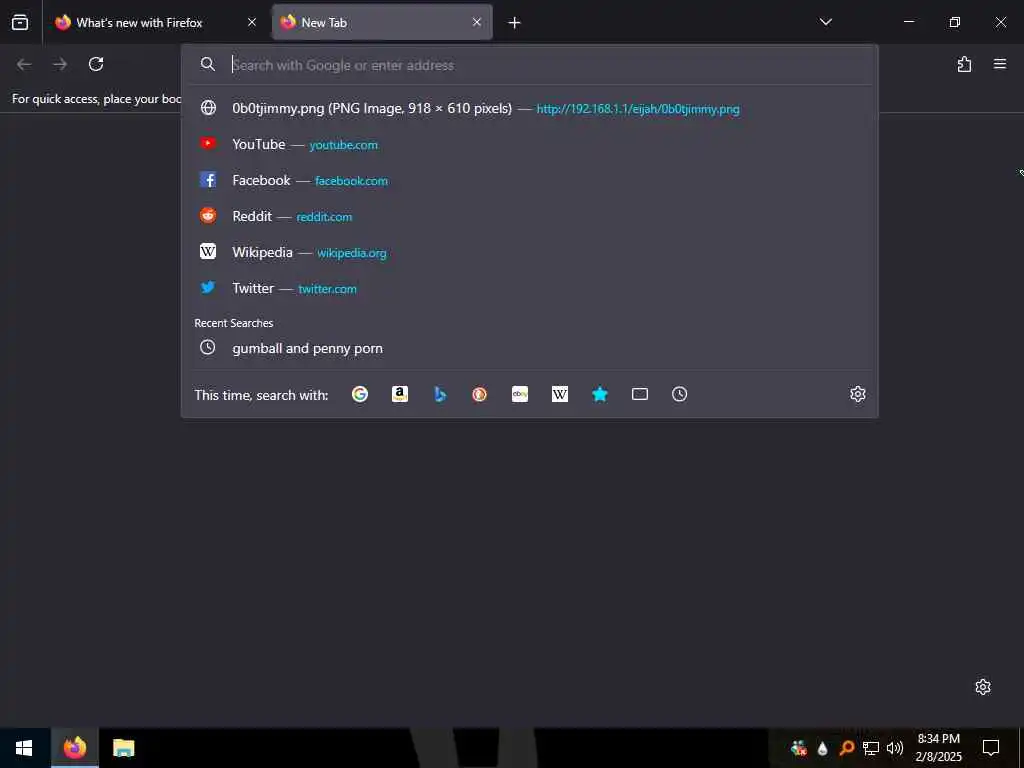Search this time with DuckDuckGo
1024x768 pixels.
[x=479, y=394]
